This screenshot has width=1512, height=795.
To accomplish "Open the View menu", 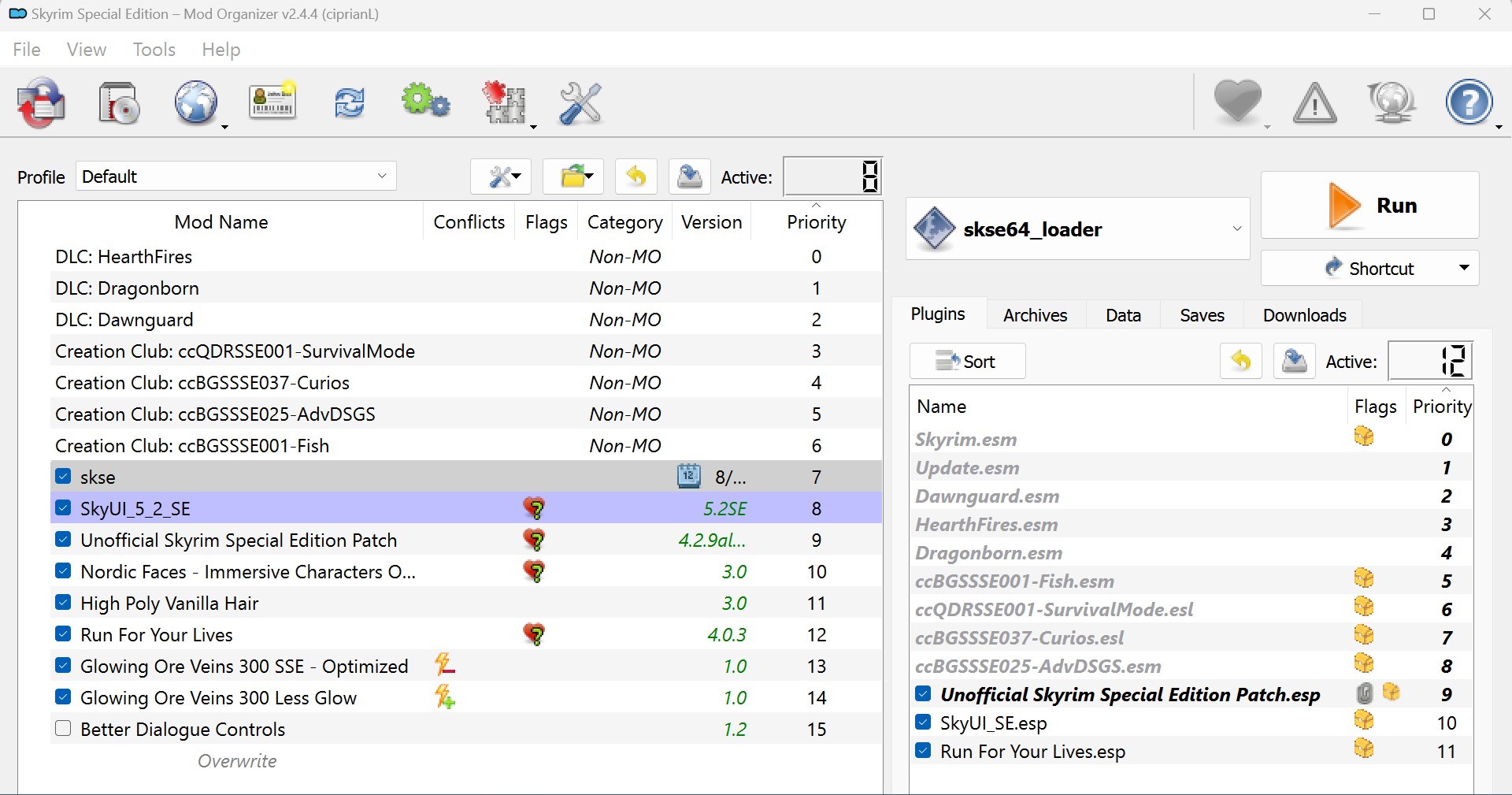I will (x=87, y=50).
